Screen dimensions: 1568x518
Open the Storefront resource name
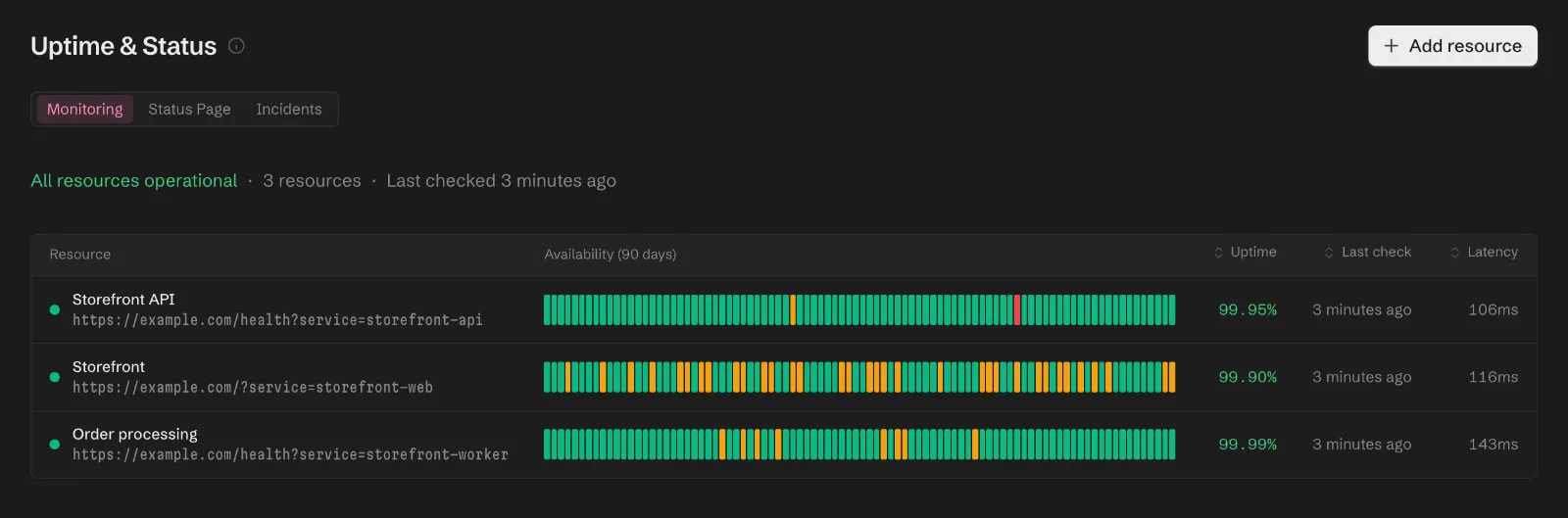(108, 366)
